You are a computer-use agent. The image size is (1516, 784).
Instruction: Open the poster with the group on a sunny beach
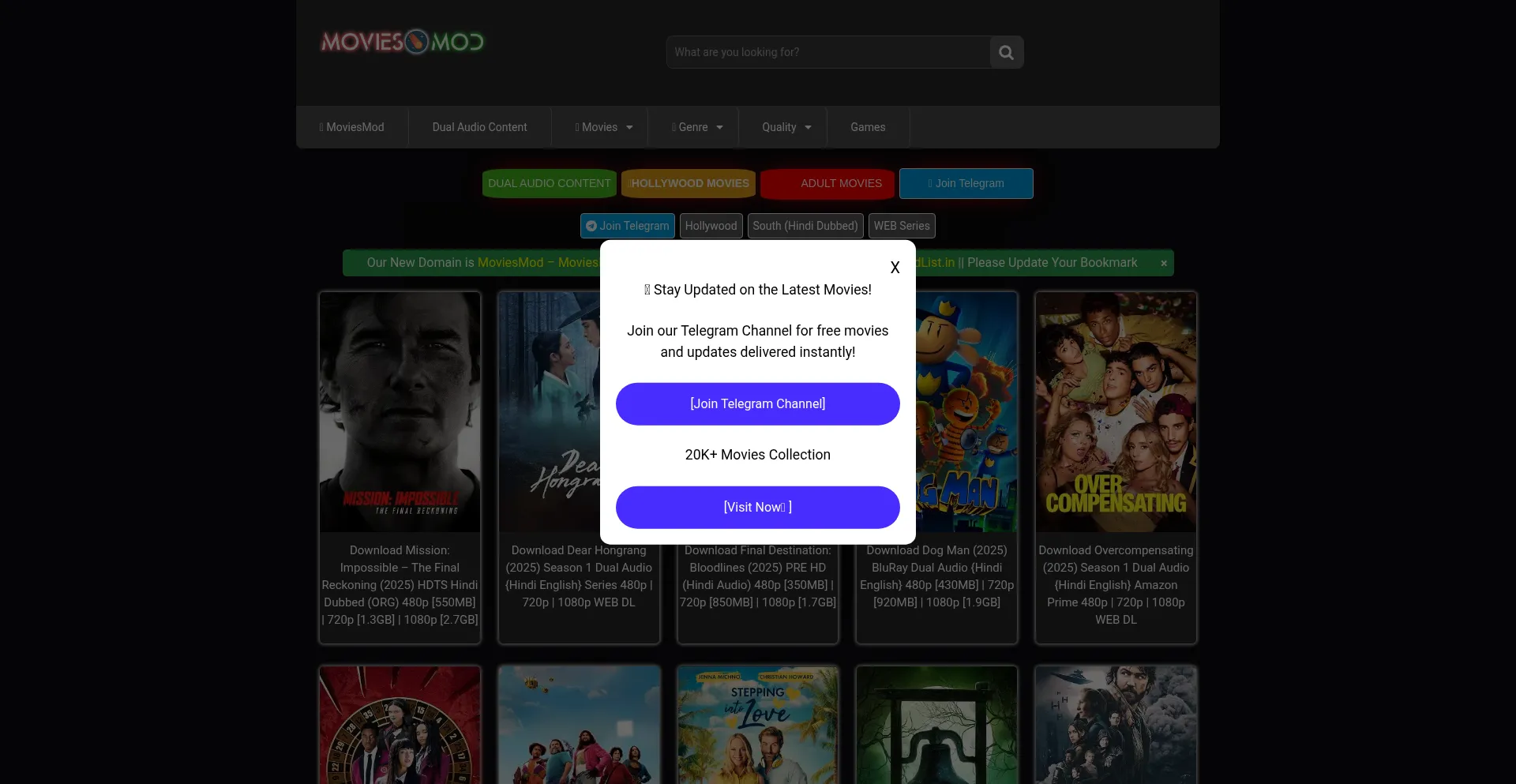click(x=579, y=726)
